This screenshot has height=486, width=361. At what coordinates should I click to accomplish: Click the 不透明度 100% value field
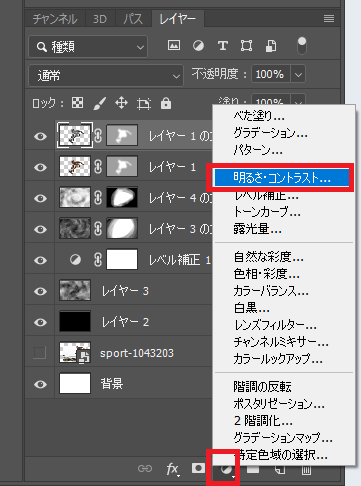click(x=270, y=74)
